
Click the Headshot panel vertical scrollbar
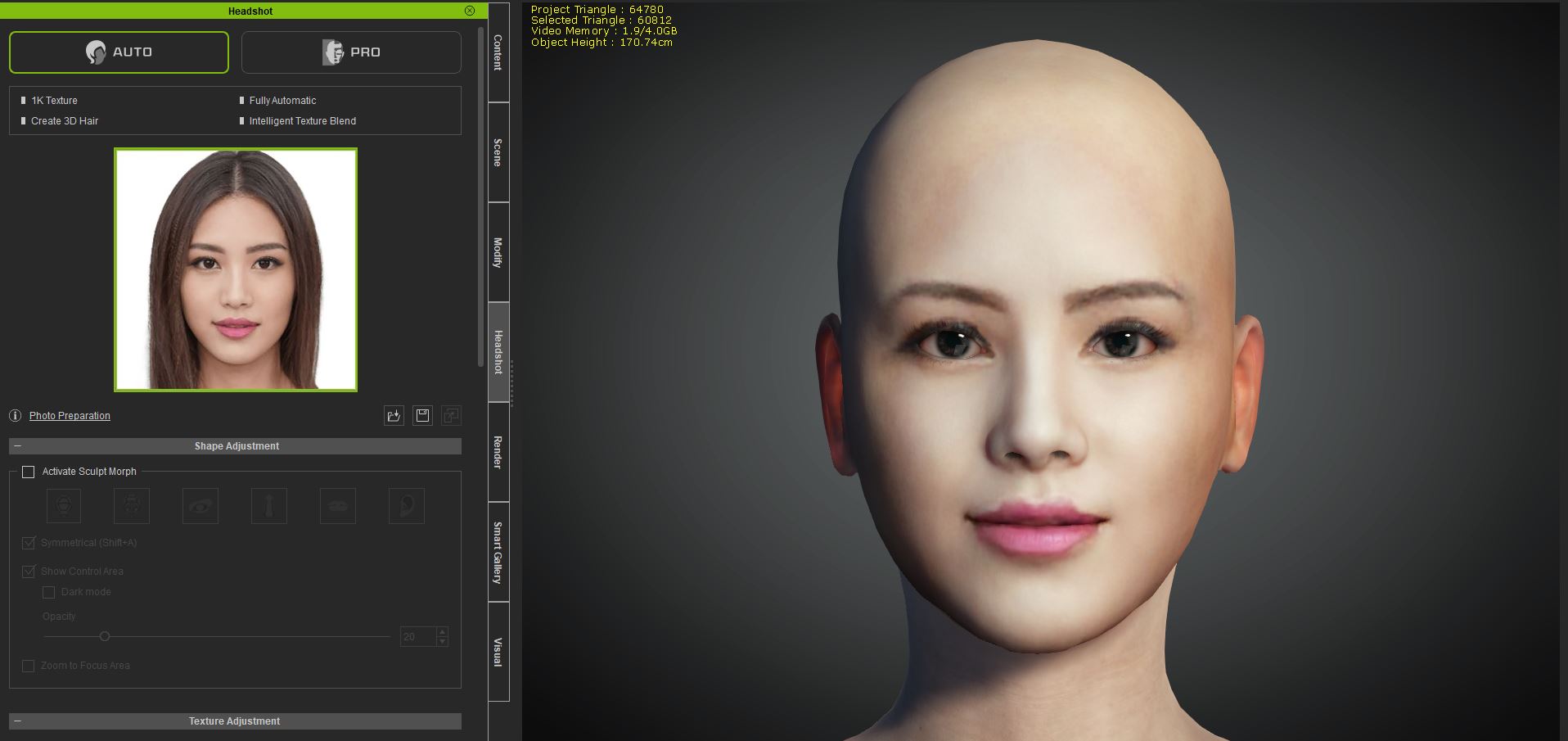[480, 197]
